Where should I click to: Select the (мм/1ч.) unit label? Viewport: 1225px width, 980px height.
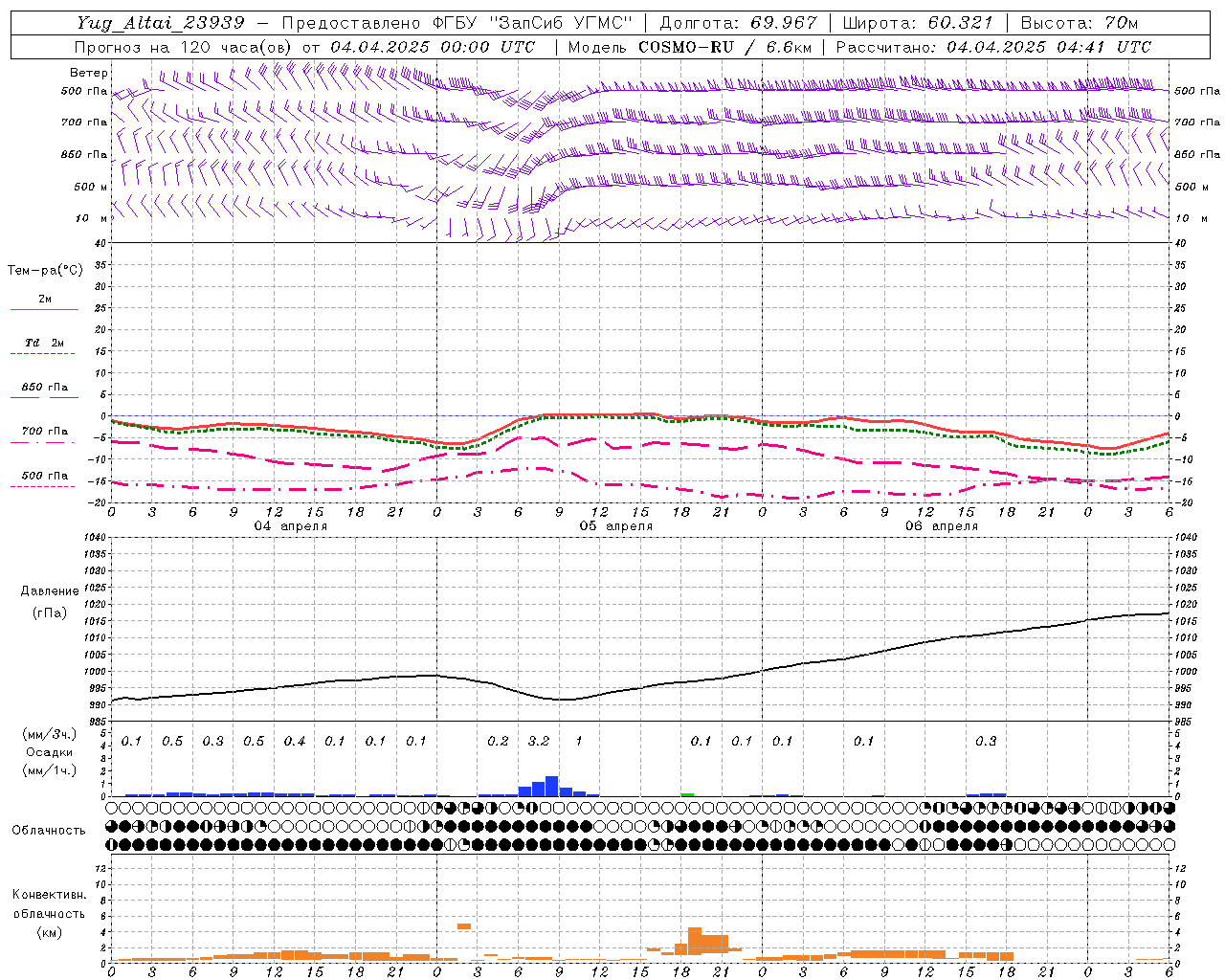point(49,770)
